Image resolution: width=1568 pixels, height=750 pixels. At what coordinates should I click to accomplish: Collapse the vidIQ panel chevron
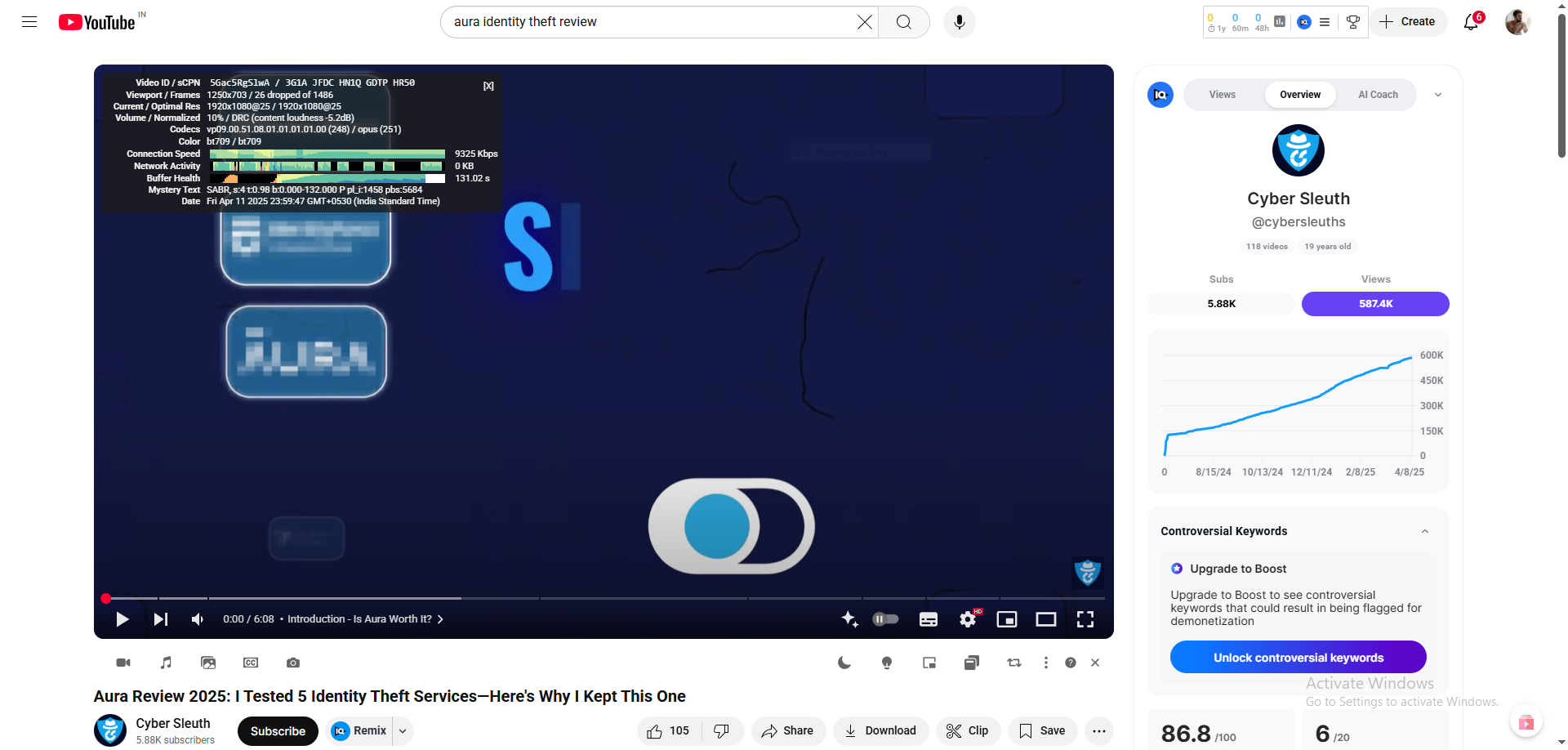point(1438,95)
